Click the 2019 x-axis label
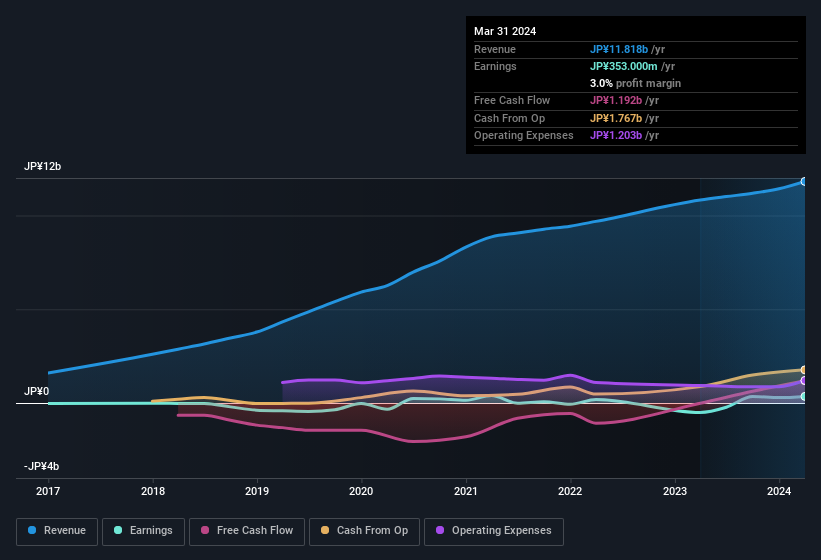This screenshot has height=560, width=821. point(257,491)
